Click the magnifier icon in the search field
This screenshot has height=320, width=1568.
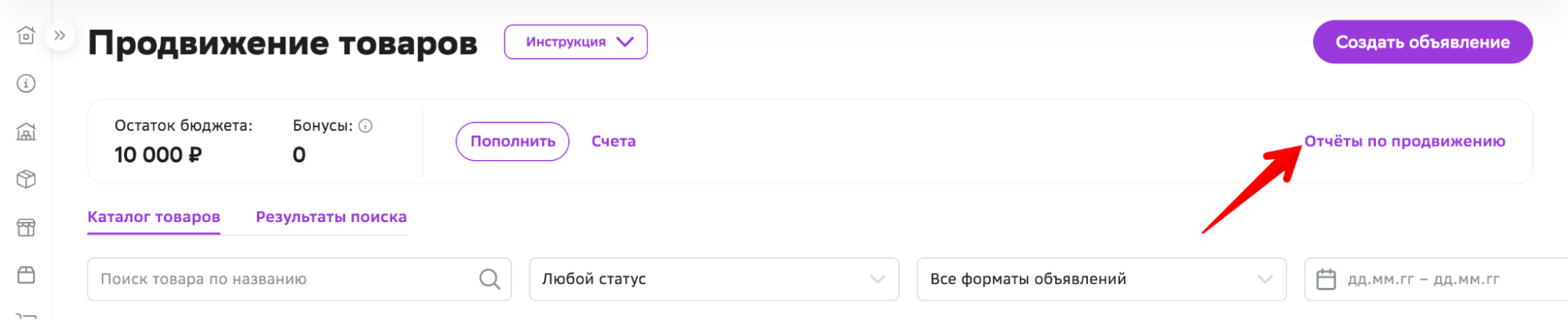pos(489,279)
